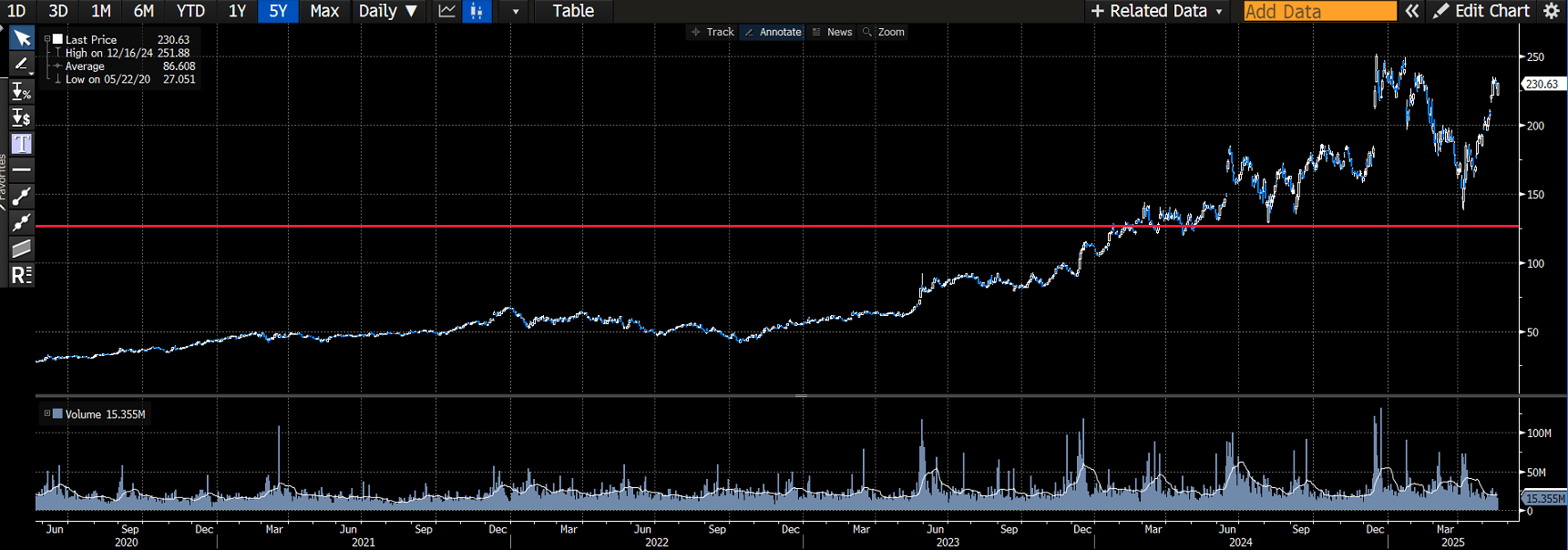1568x550 pixels.
Task: Choose the horizontal line drawing tool
Action: click(21, 170)
